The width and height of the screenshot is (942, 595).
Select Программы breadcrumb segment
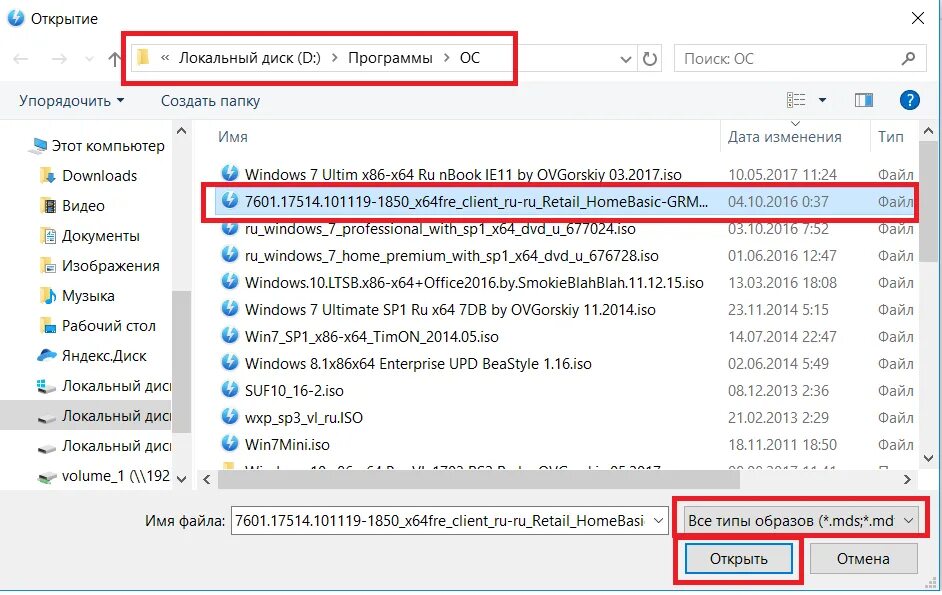click(390, 58)
